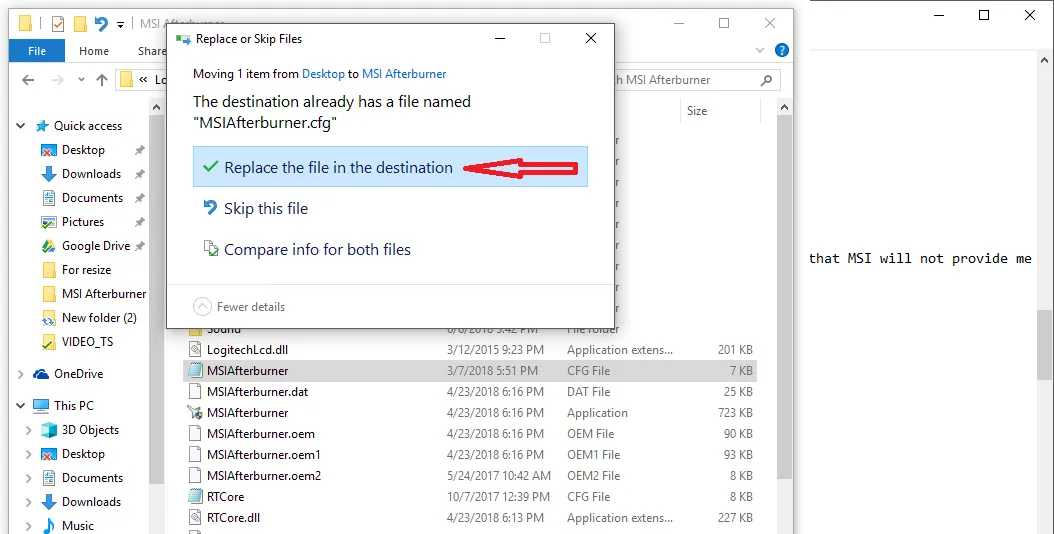Image resolution: width=1054 pixels, height=534 pixels.
Task: Select Quick access star icon
Action: click(42, 126)
